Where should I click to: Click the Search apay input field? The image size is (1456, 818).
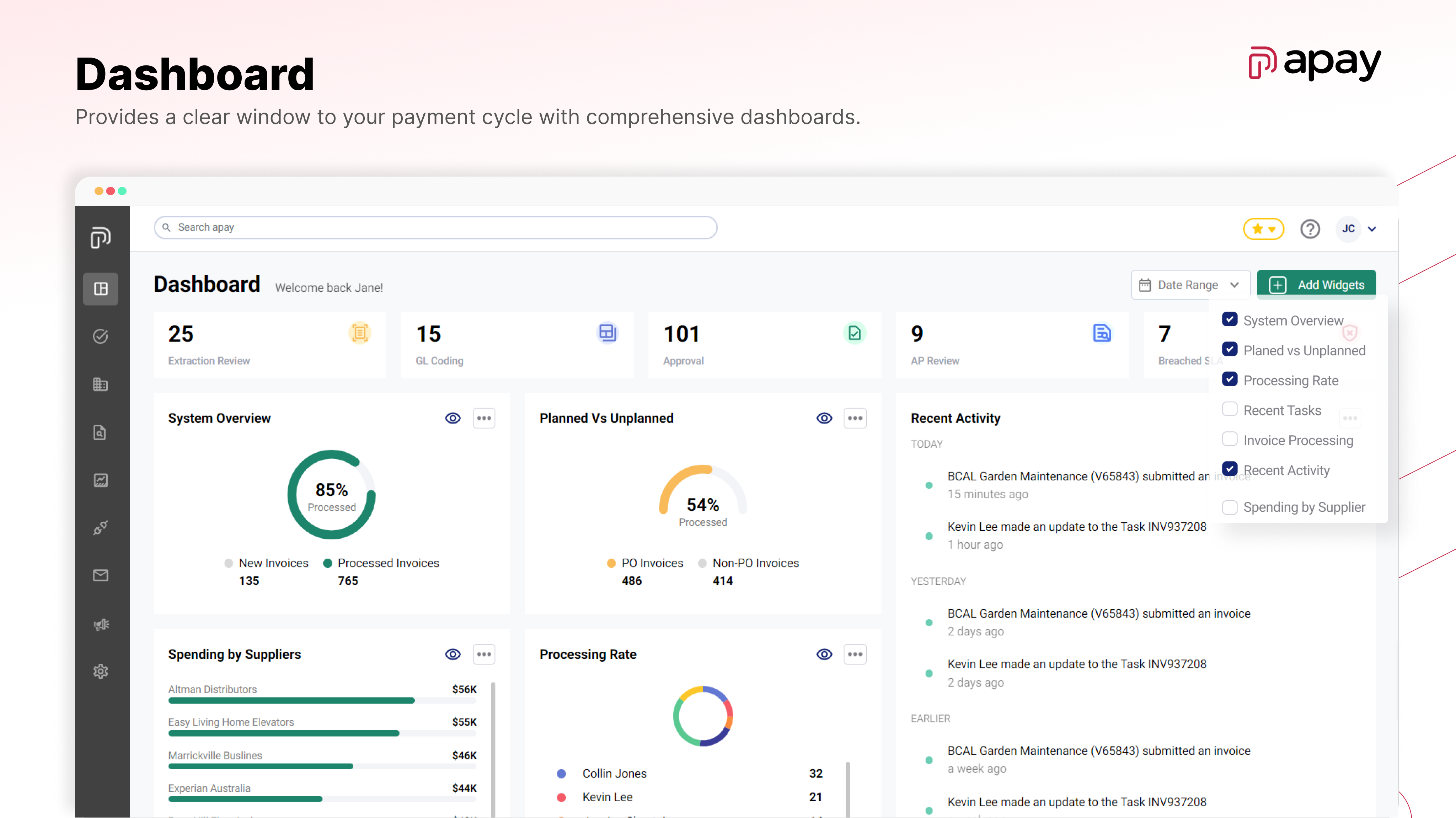click(x=435, y=227)
